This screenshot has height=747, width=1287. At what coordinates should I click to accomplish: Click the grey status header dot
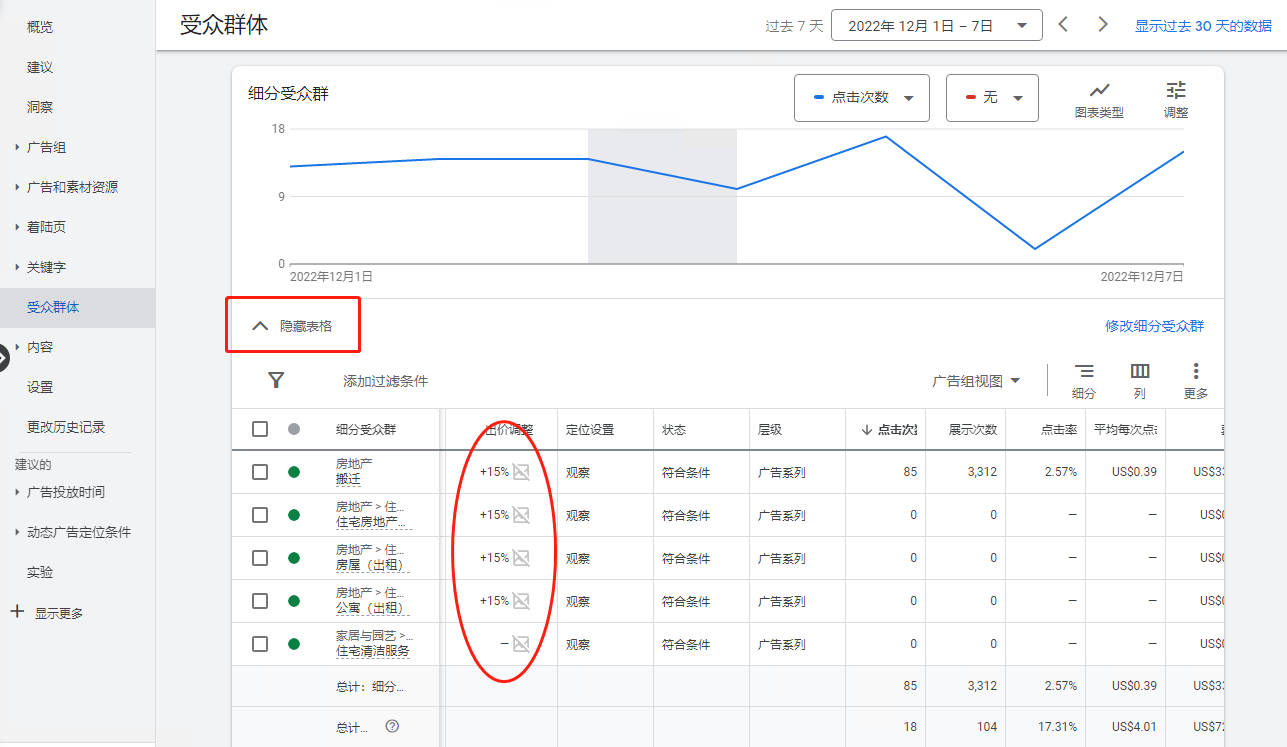coord(294,429)
